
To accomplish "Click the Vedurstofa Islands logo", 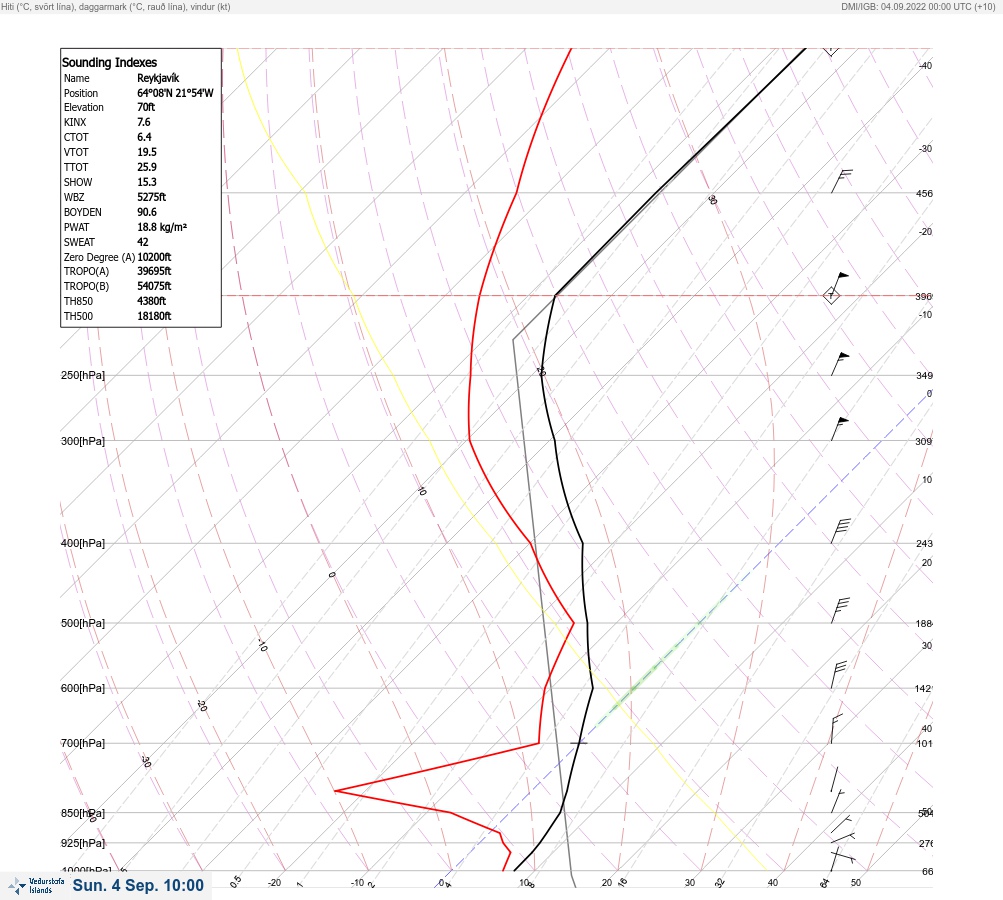I will pos(36,885).
